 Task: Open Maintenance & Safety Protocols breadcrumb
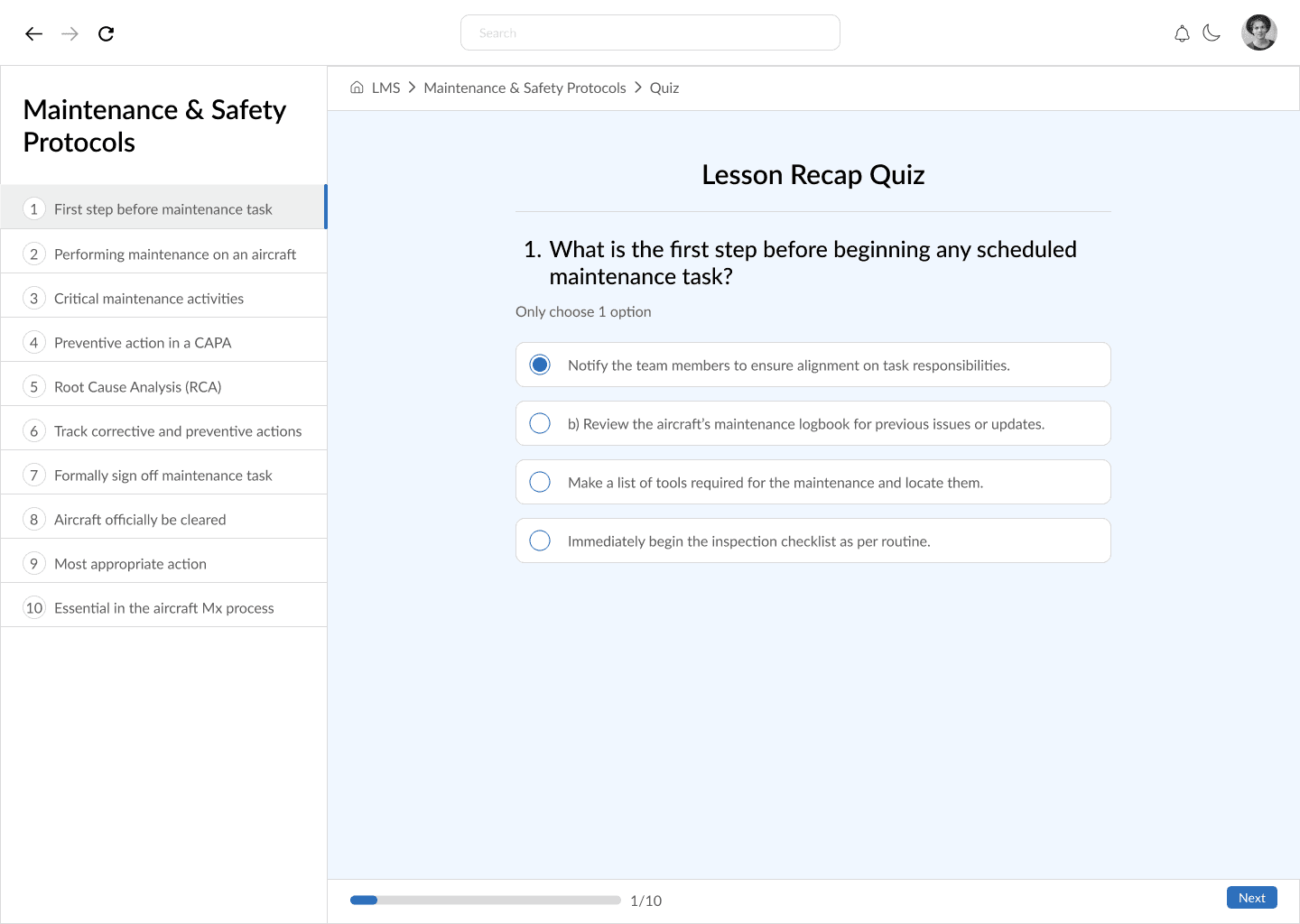click(x=525, y=88)
